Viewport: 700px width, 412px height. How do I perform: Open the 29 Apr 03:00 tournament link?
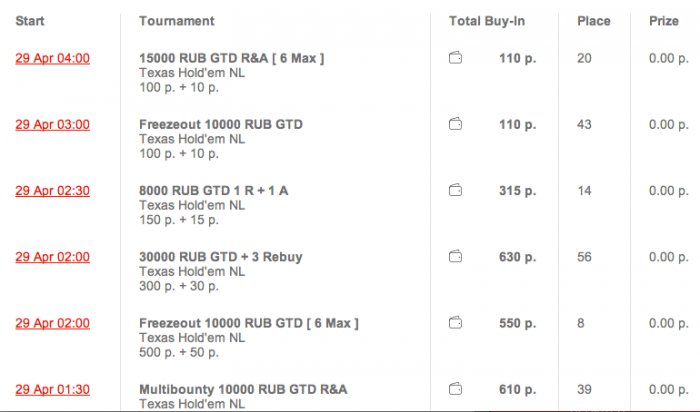(x=52, y=125)
